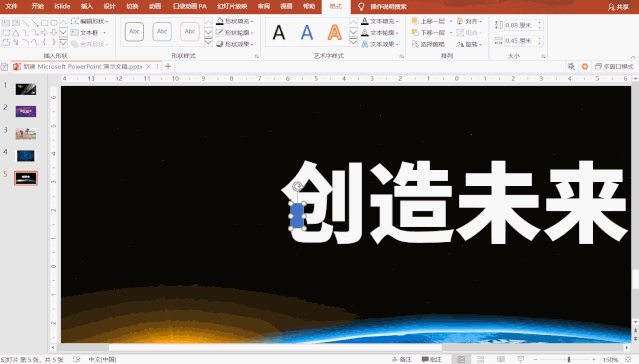Click the orange gear settings icon

(585, 66)
